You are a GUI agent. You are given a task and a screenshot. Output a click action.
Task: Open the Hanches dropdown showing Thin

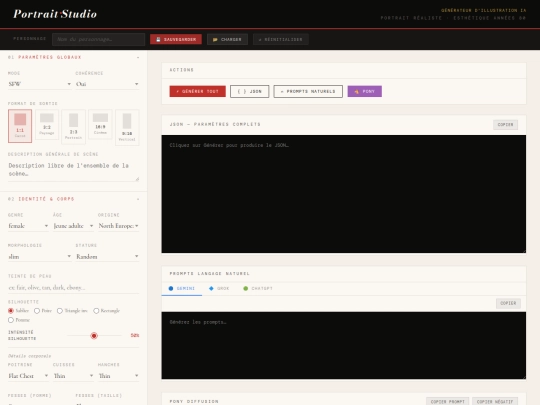click(x=118, y=376)
